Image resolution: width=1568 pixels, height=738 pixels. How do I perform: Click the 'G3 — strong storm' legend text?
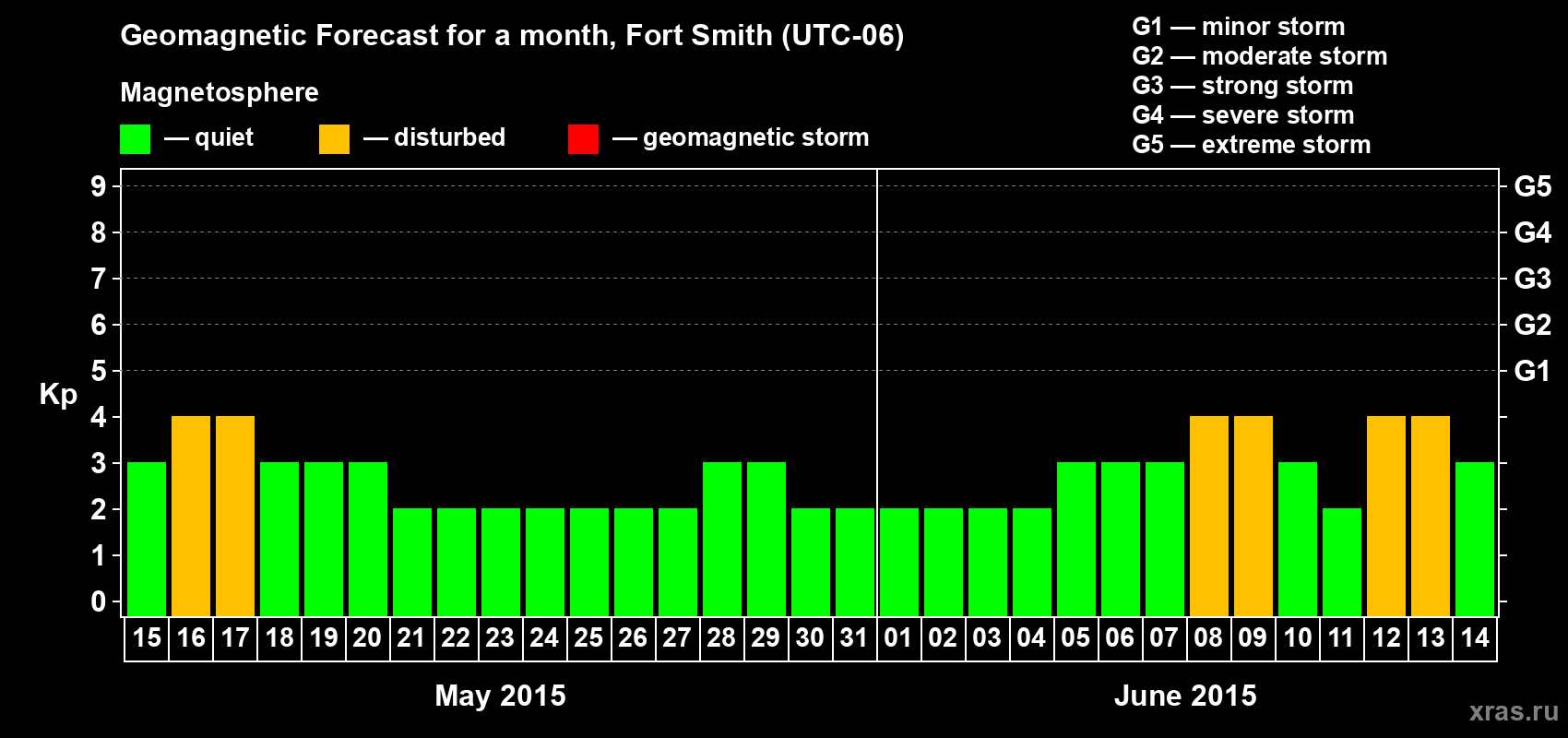tap(1242, 86)
